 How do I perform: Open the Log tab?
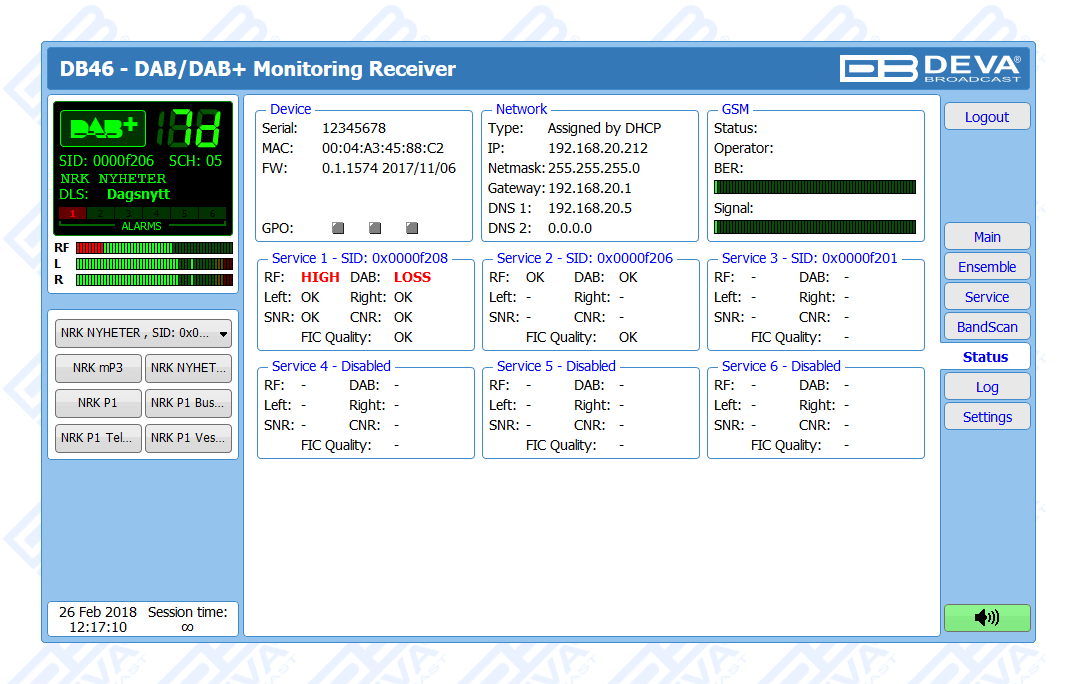click(986, 387)
